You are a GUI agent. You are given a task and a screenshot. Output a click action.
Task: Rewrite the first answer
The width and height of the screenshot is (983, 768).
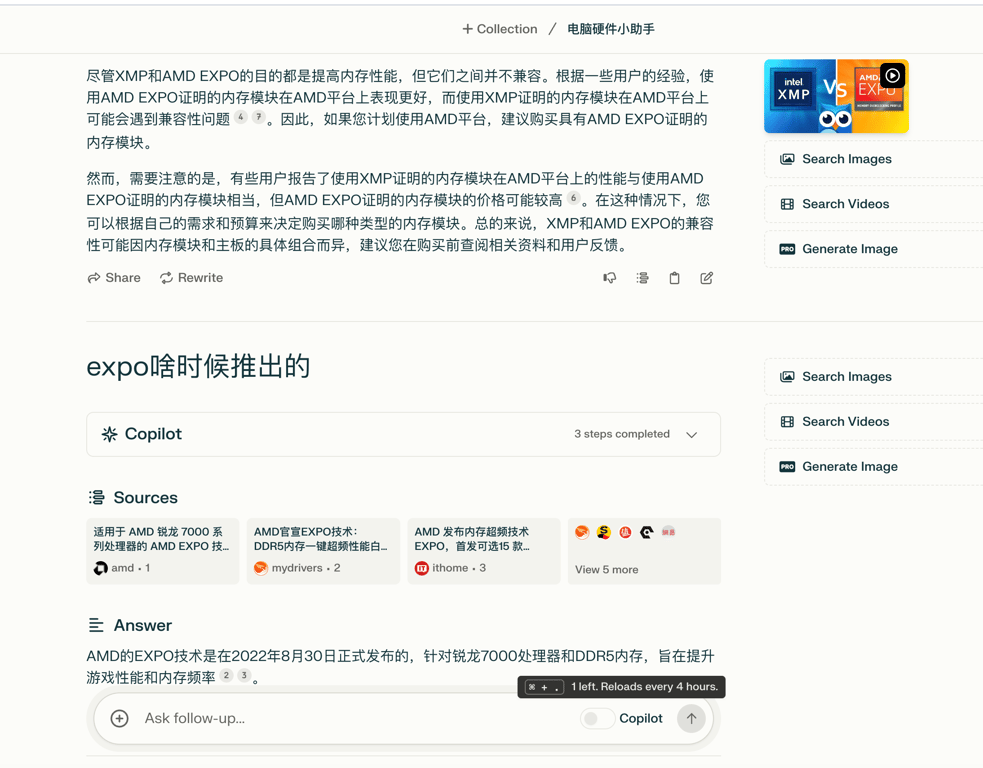[191, 278]
